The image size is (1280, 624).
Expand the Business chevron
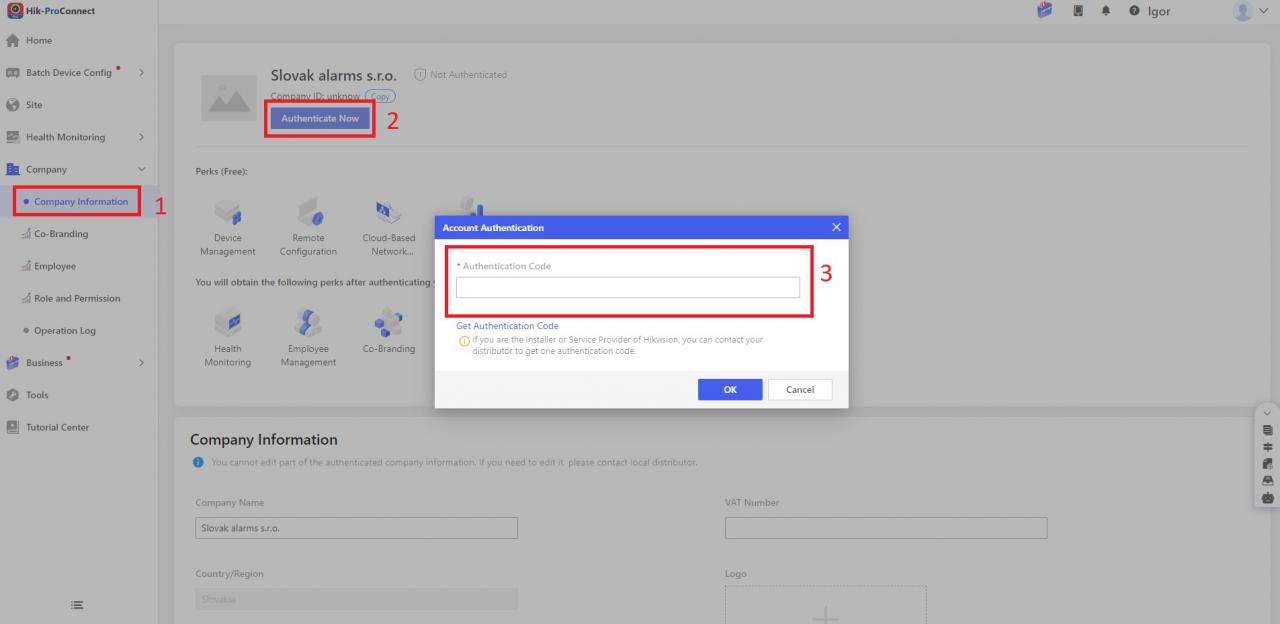coord(141,362)
